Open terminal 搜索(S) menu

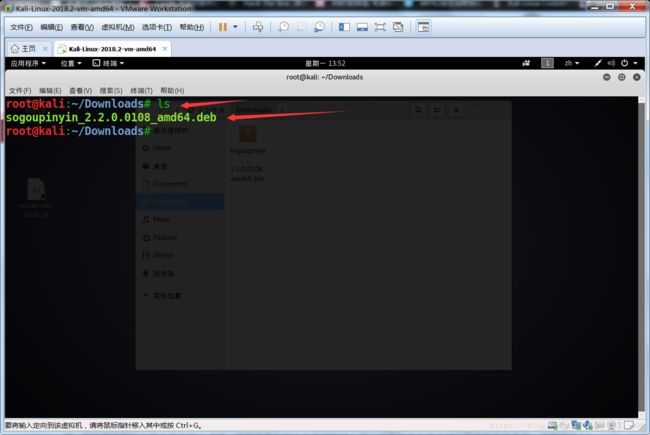pyautogui.click(x=111, y=90)
